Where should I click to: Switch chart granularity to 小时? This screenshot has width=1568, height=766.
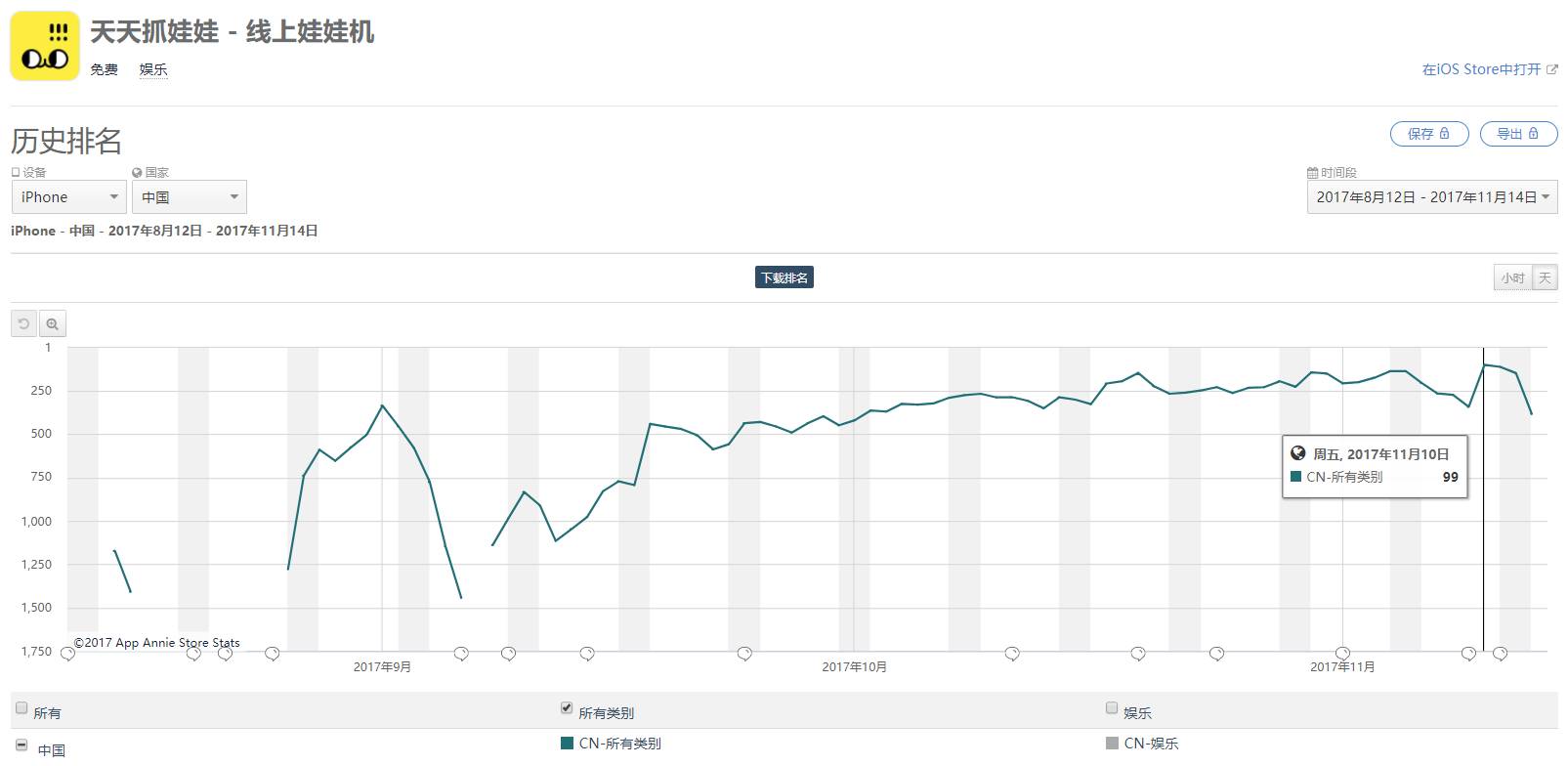pyautogui.click(x=1512, y=277)
